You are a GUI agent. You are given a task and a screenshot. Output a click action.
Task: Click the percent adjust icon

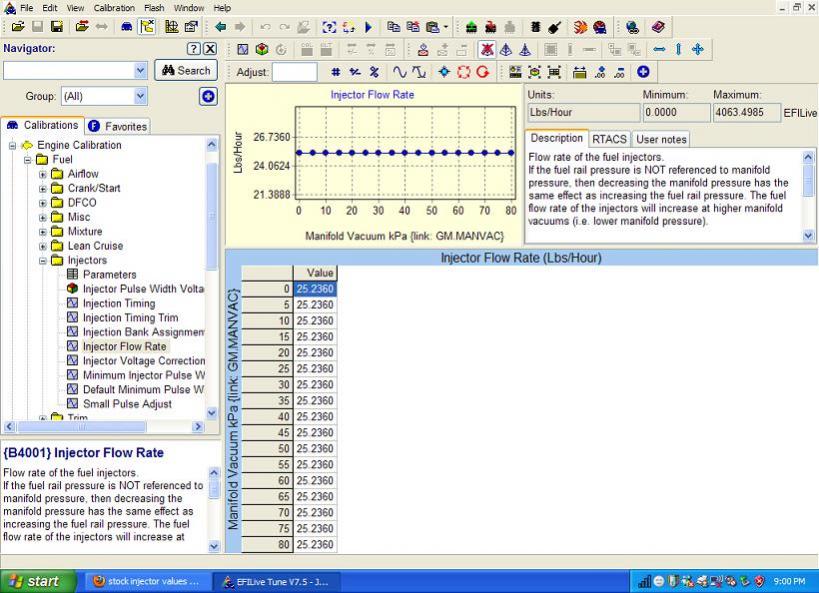click(374, 72)
